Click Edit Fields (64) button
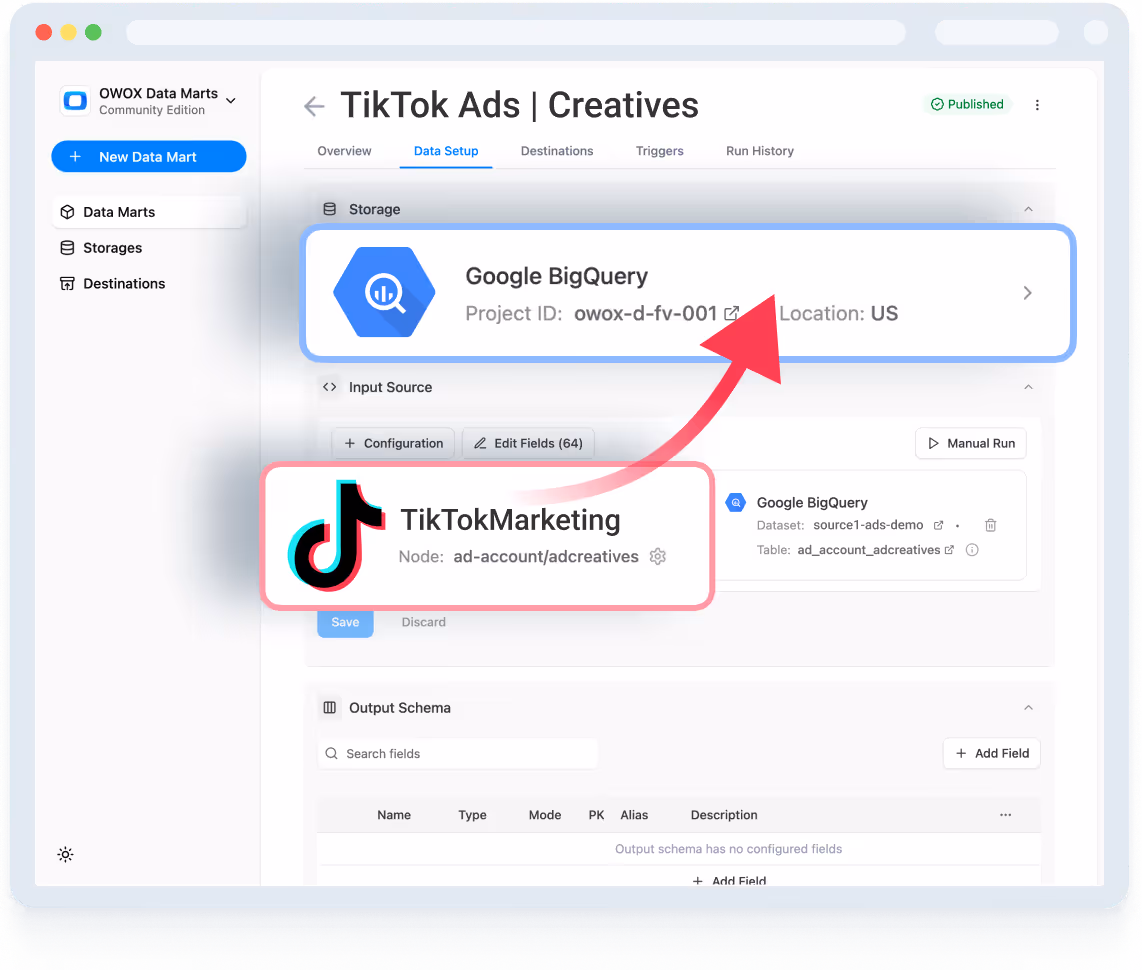 (x=528, y=443)
